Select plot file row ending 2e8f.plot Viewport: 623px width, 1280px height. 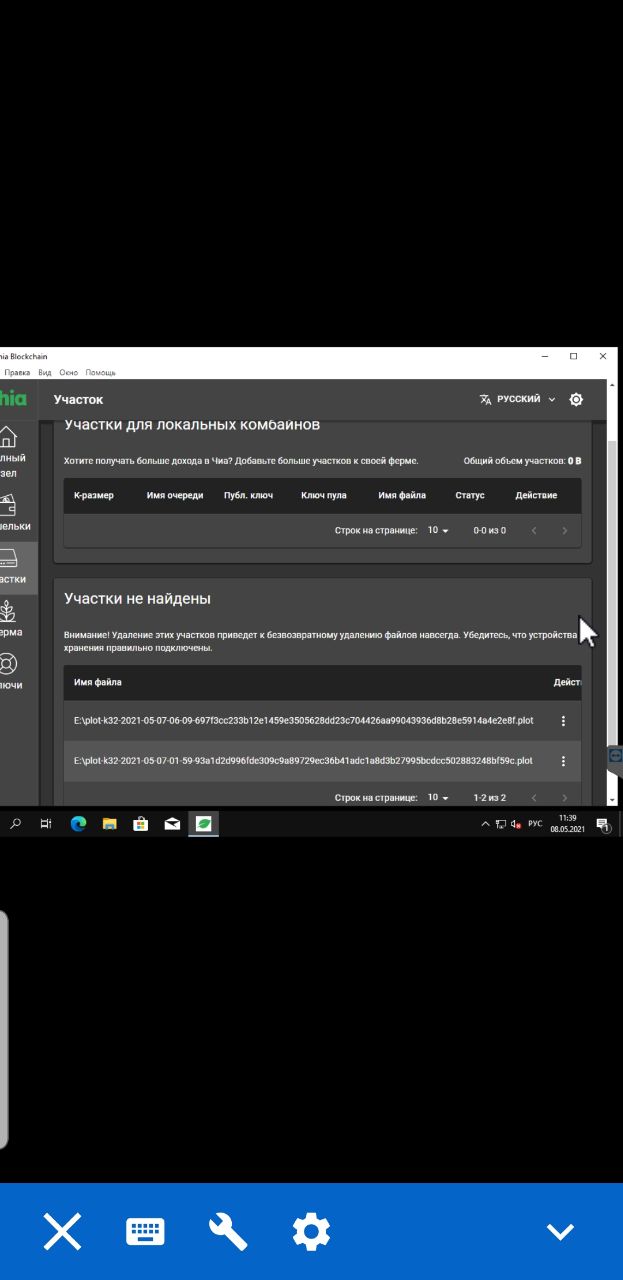(322, 721)
